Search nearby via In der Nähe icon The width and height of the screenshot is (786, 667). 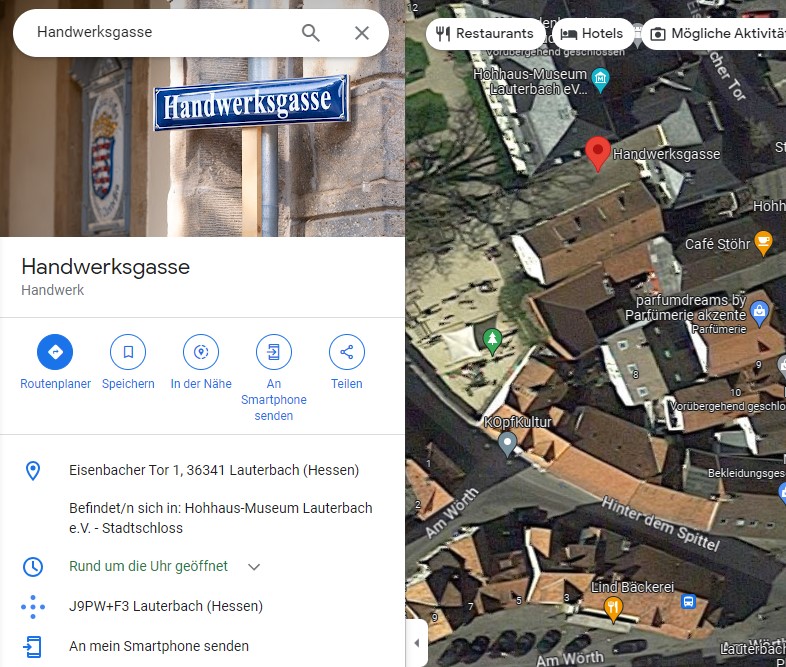201,352
